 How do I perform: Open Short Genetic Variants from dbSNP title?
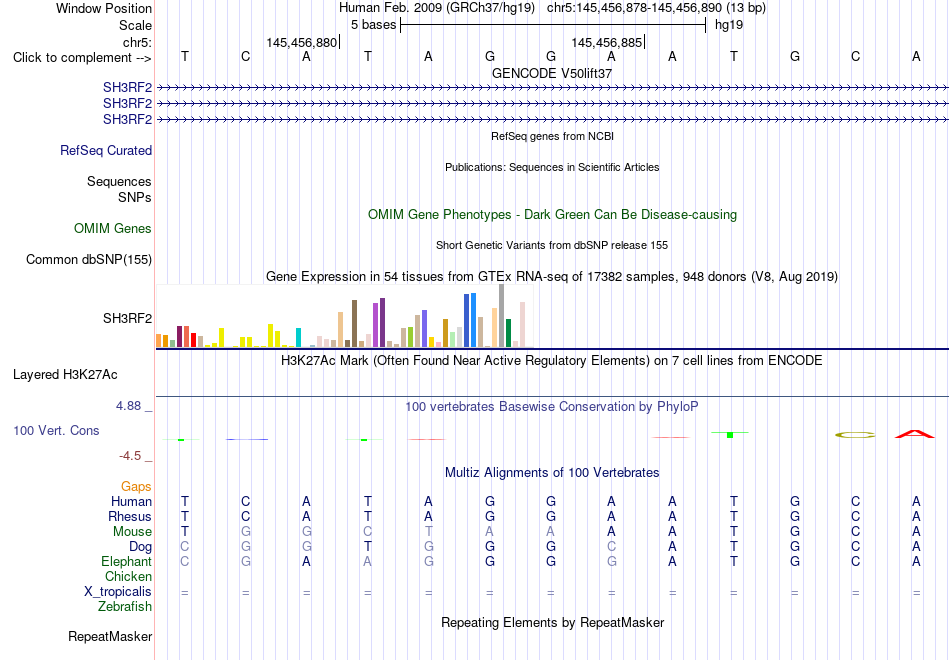552,245
